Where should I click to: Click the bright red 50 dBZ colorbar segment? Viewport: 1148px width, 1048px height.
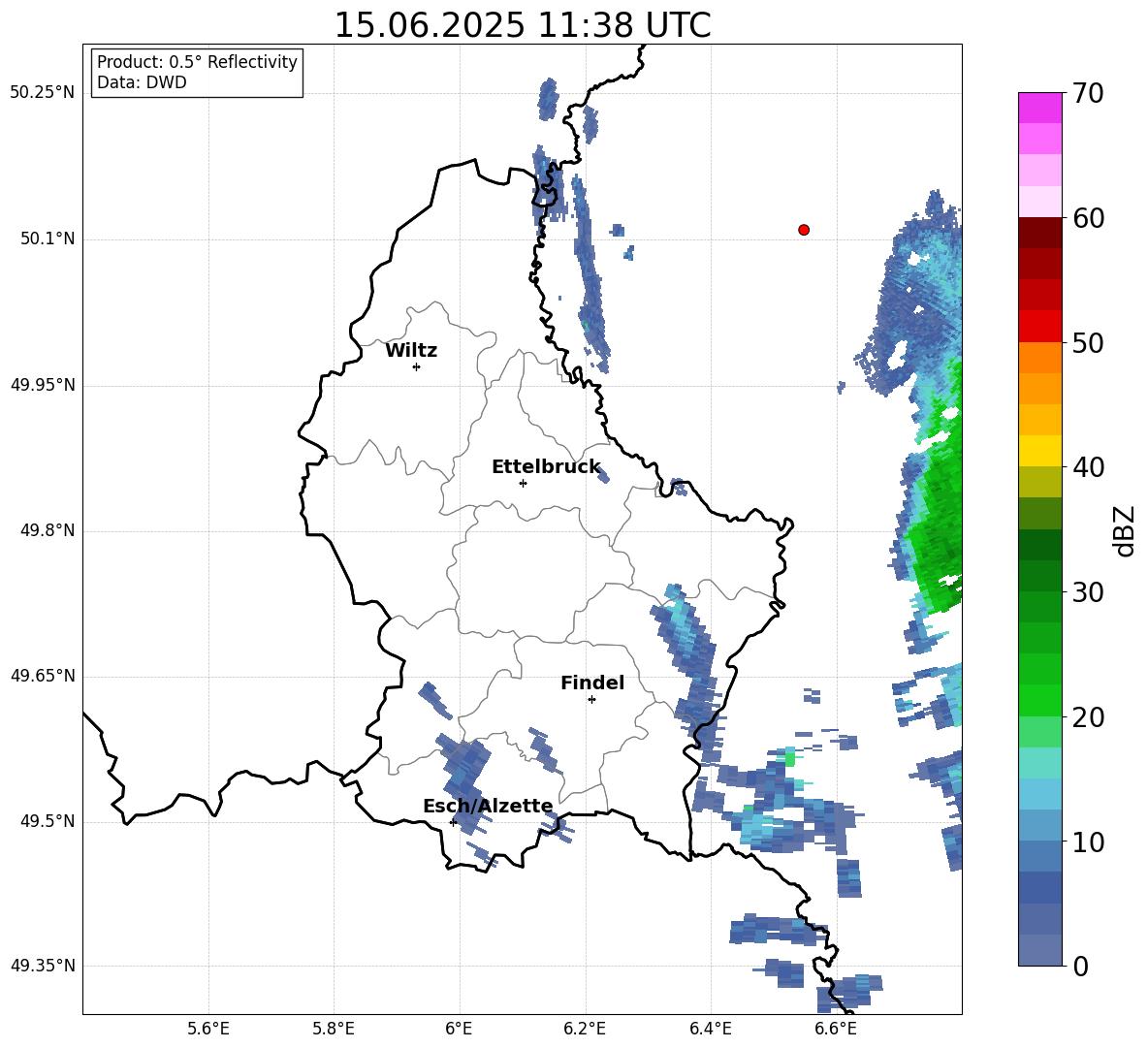tap(1039, 327)
